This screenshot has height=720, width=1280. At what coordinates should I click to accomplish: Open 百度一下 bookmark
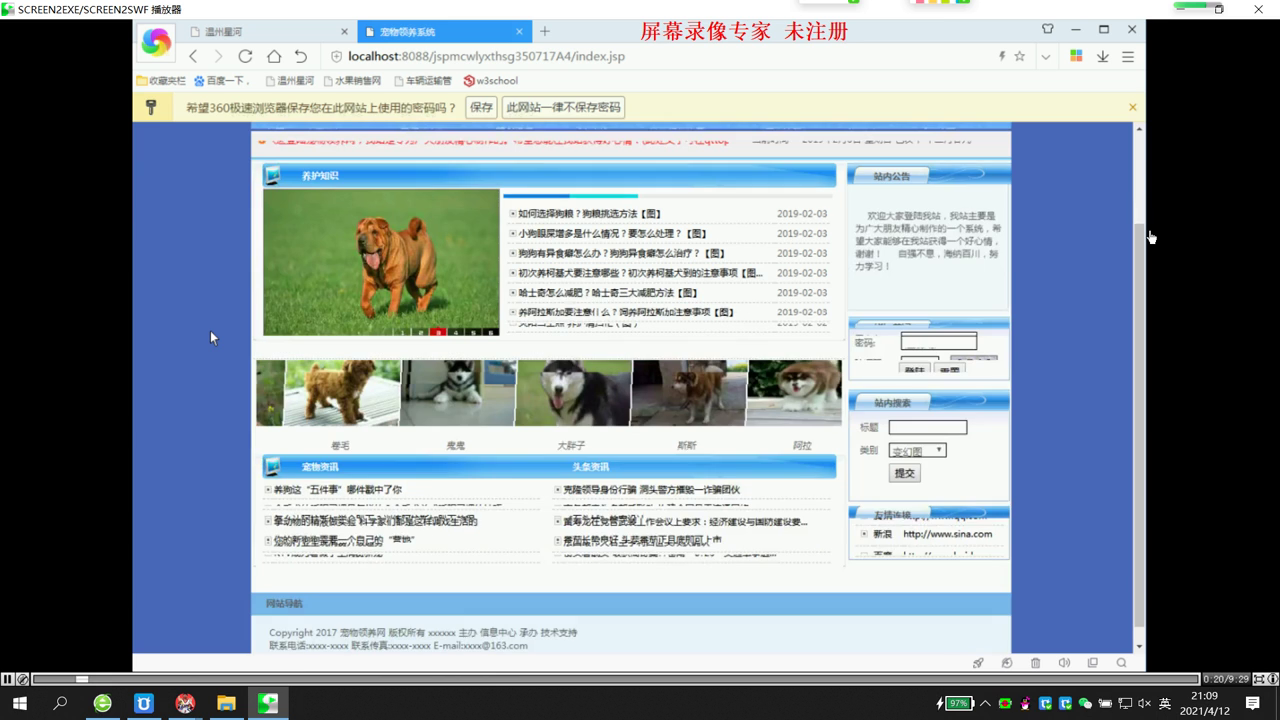coord(221,81)
